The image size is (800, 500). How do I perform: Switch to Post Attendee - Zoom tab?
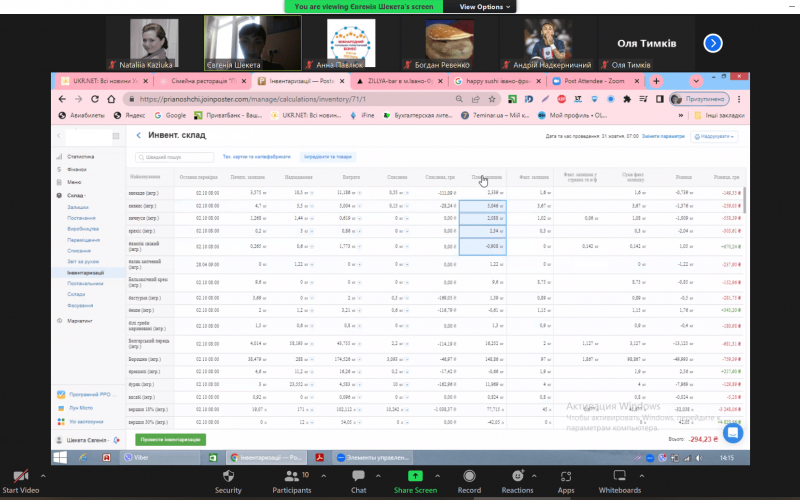(595, 81)
